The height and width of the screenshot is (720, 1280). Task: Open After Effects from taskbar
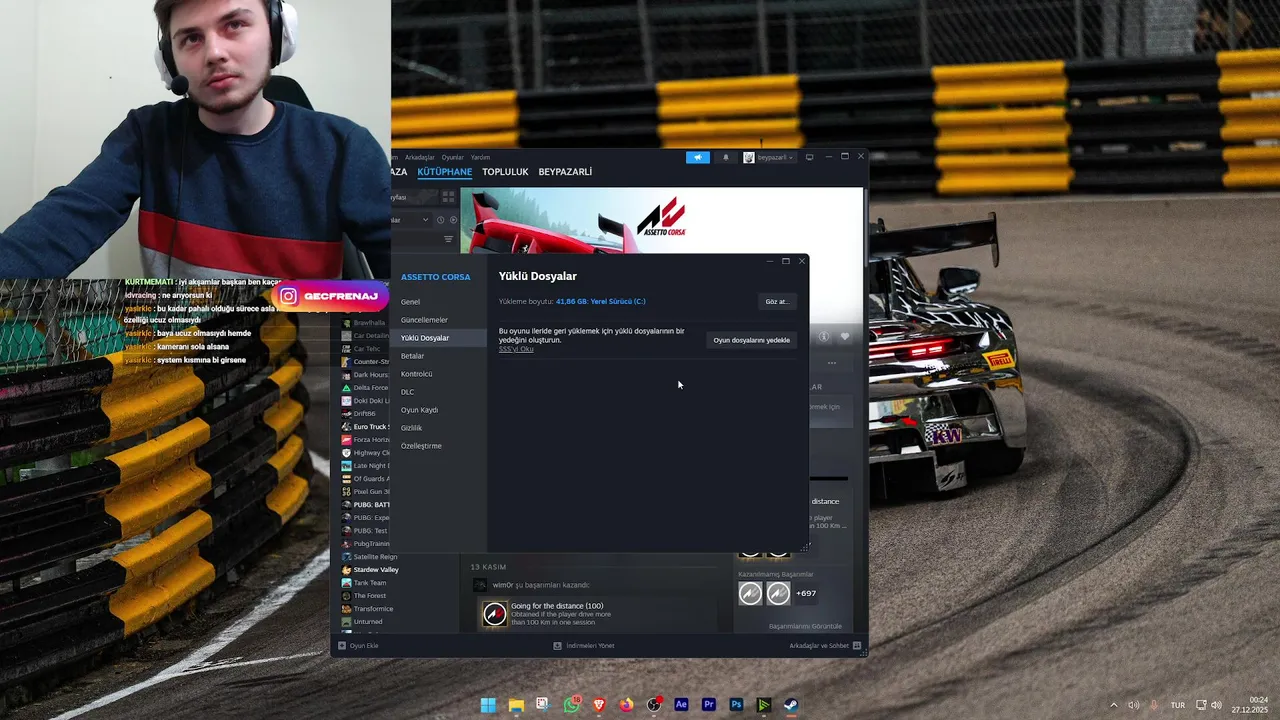pos(681,705)
